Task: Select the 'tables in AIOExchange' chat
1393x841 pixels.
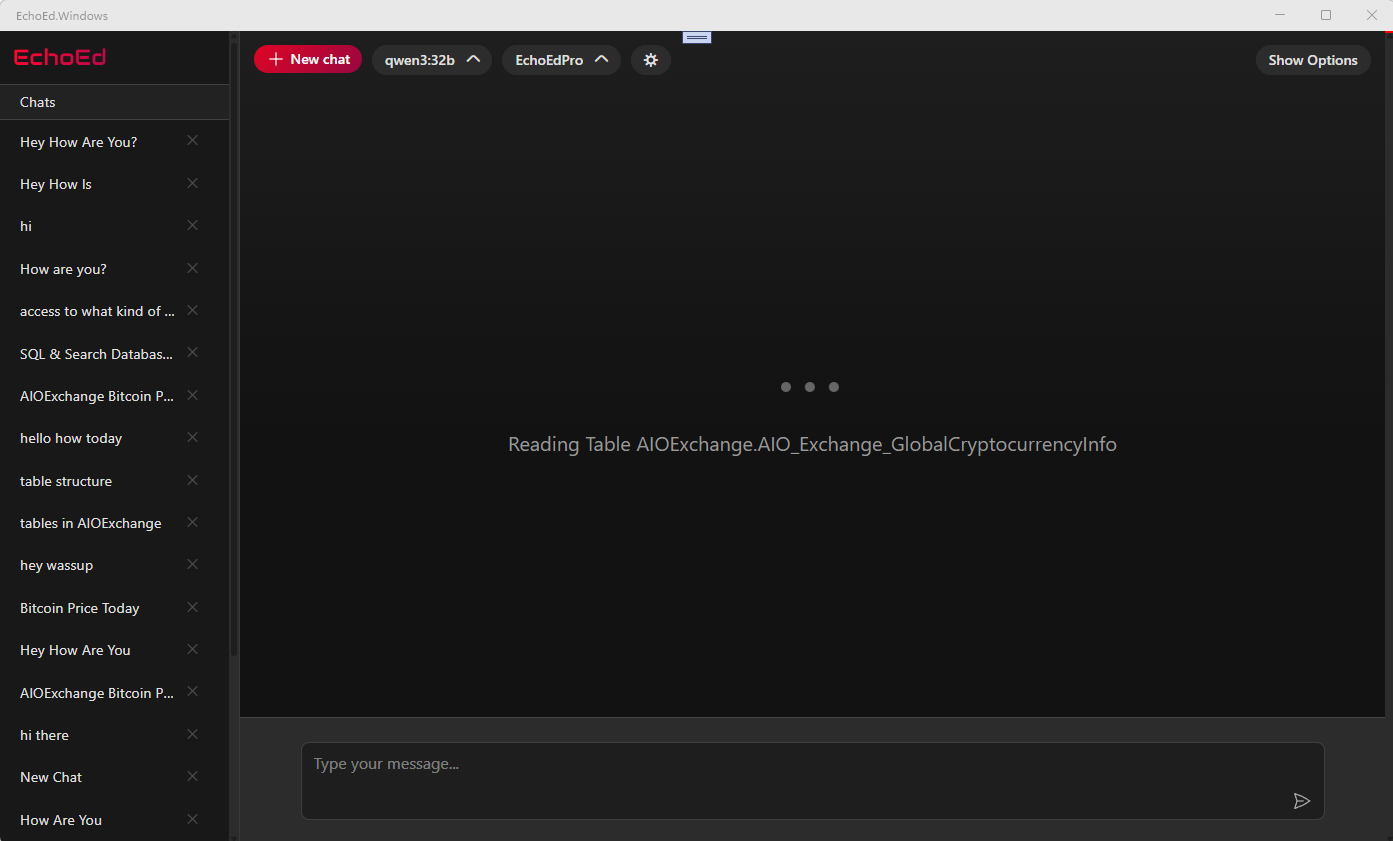Action: coord(90,523)
